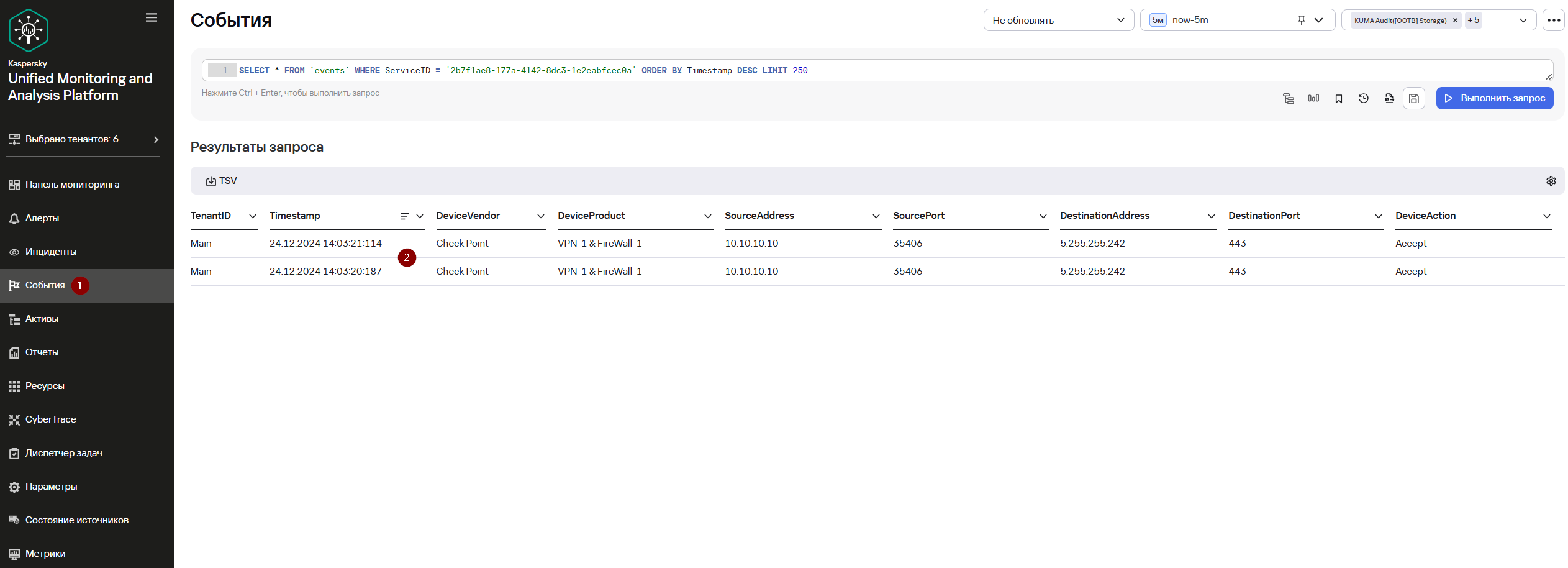The height and width of the screenshot is (568, 1568).
Task: Open the События section
Action: click(x=87, y=285)
